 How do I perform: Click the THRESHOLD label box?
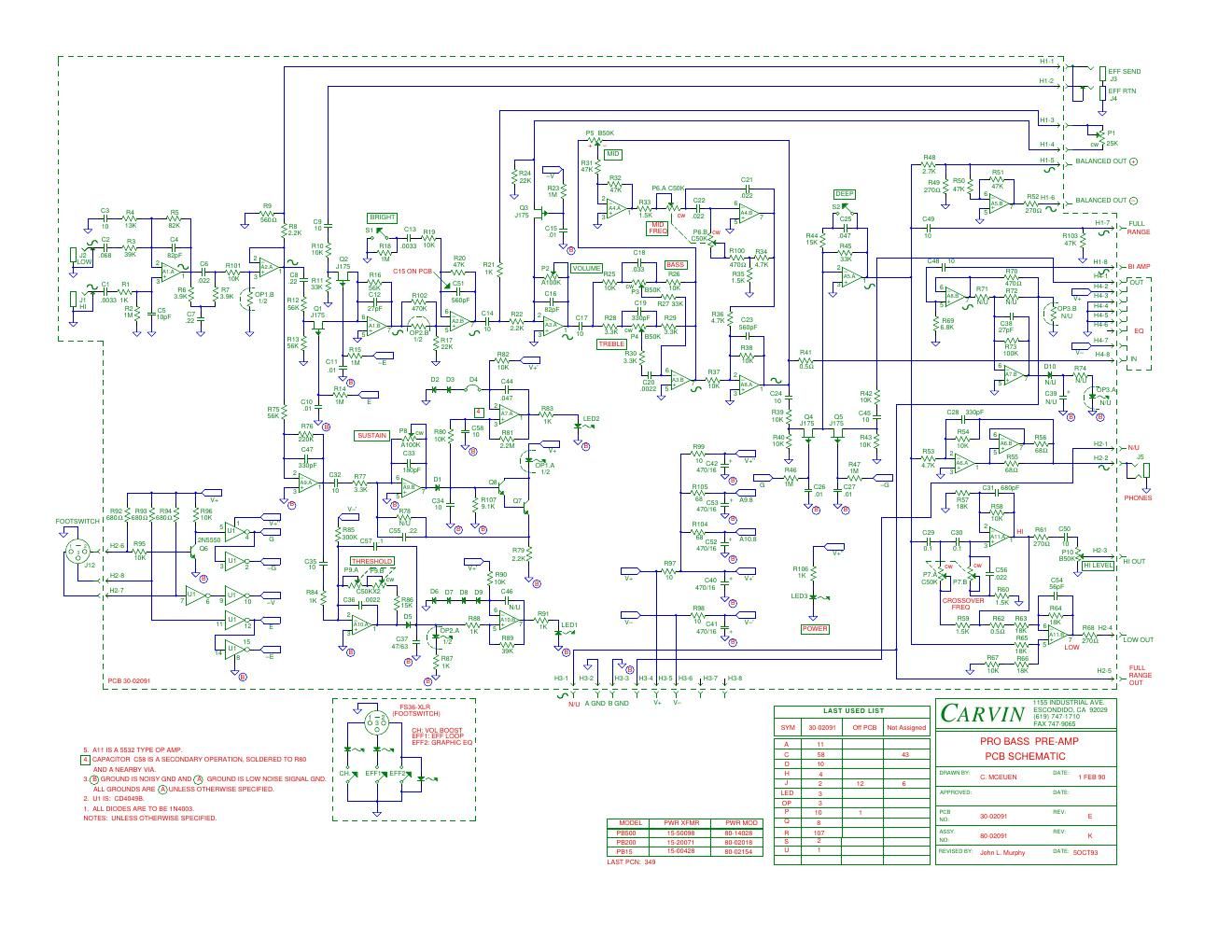pos(371,561)
